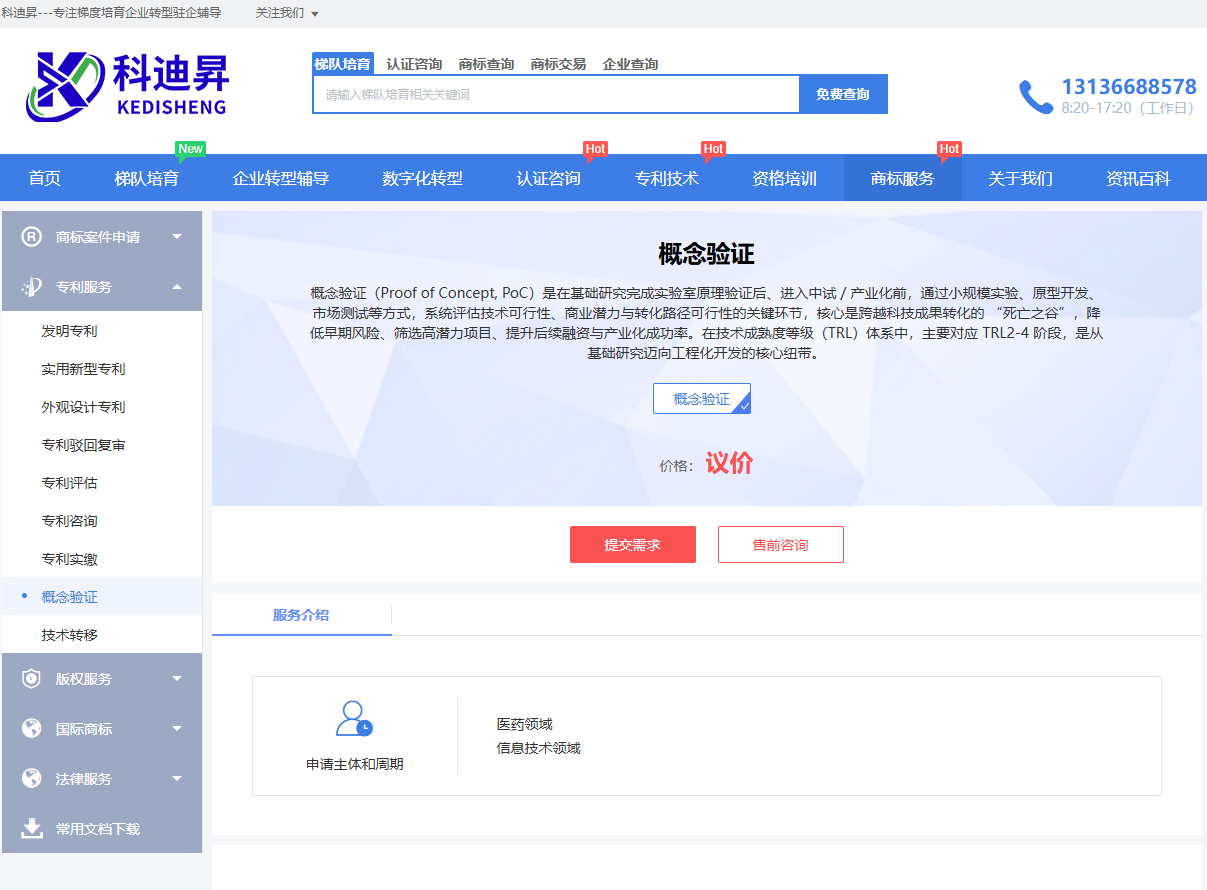This screenshot has width=1207, height=890.
Task: Open 专利技术 in the navigation bar
Action: (x=666, y=179)
